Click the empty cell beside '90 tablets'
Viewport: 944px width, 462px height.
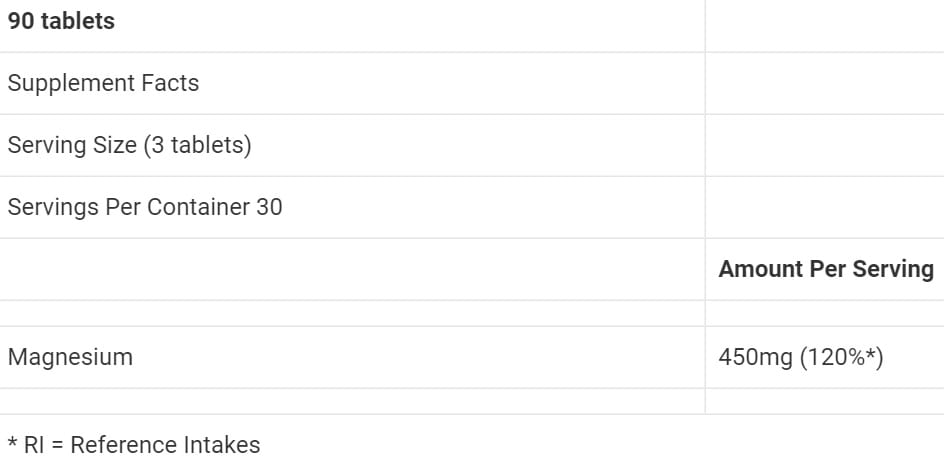click(x=824, y=21)
